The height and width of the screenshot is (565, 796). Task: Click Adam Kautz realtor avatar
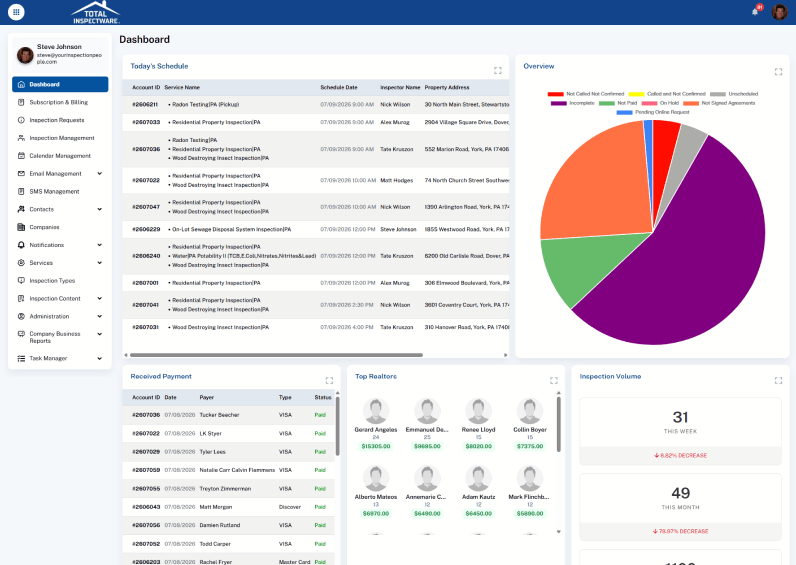[x=478, y=478]
